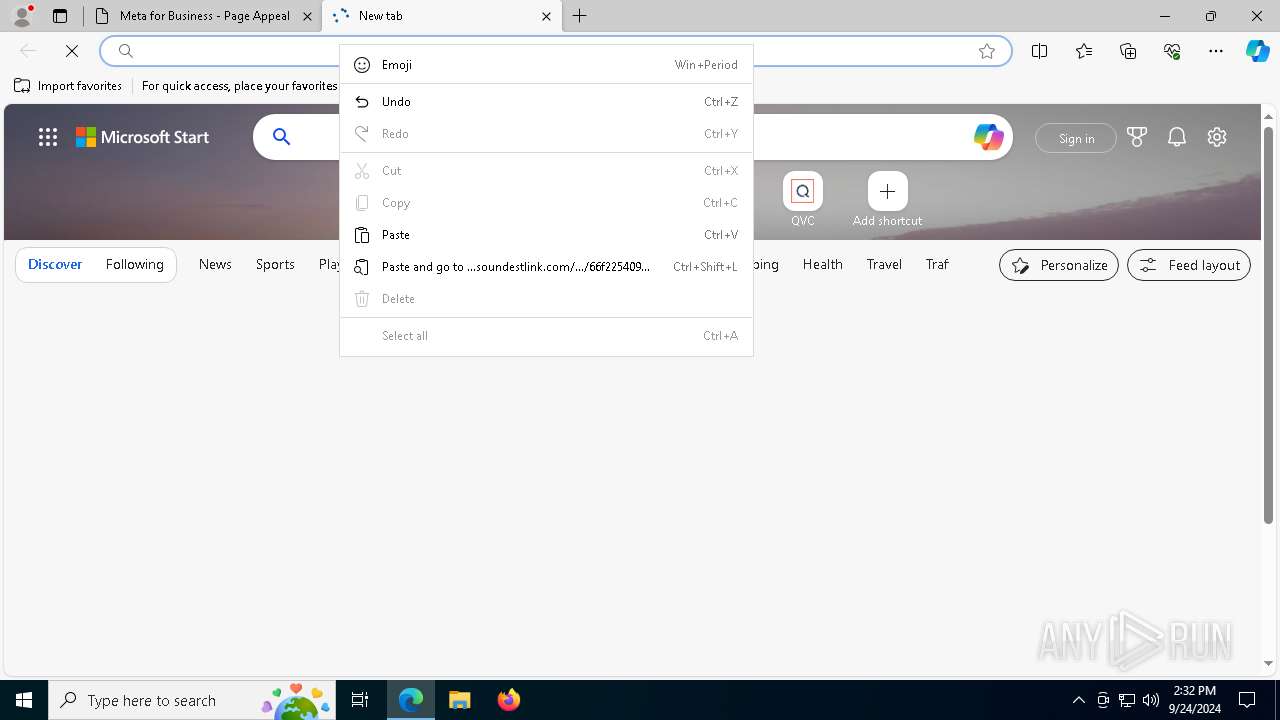Viewport: 1280px width, 720px height.
Task: Click the Personalize button
Action: tap(1059, 265)
